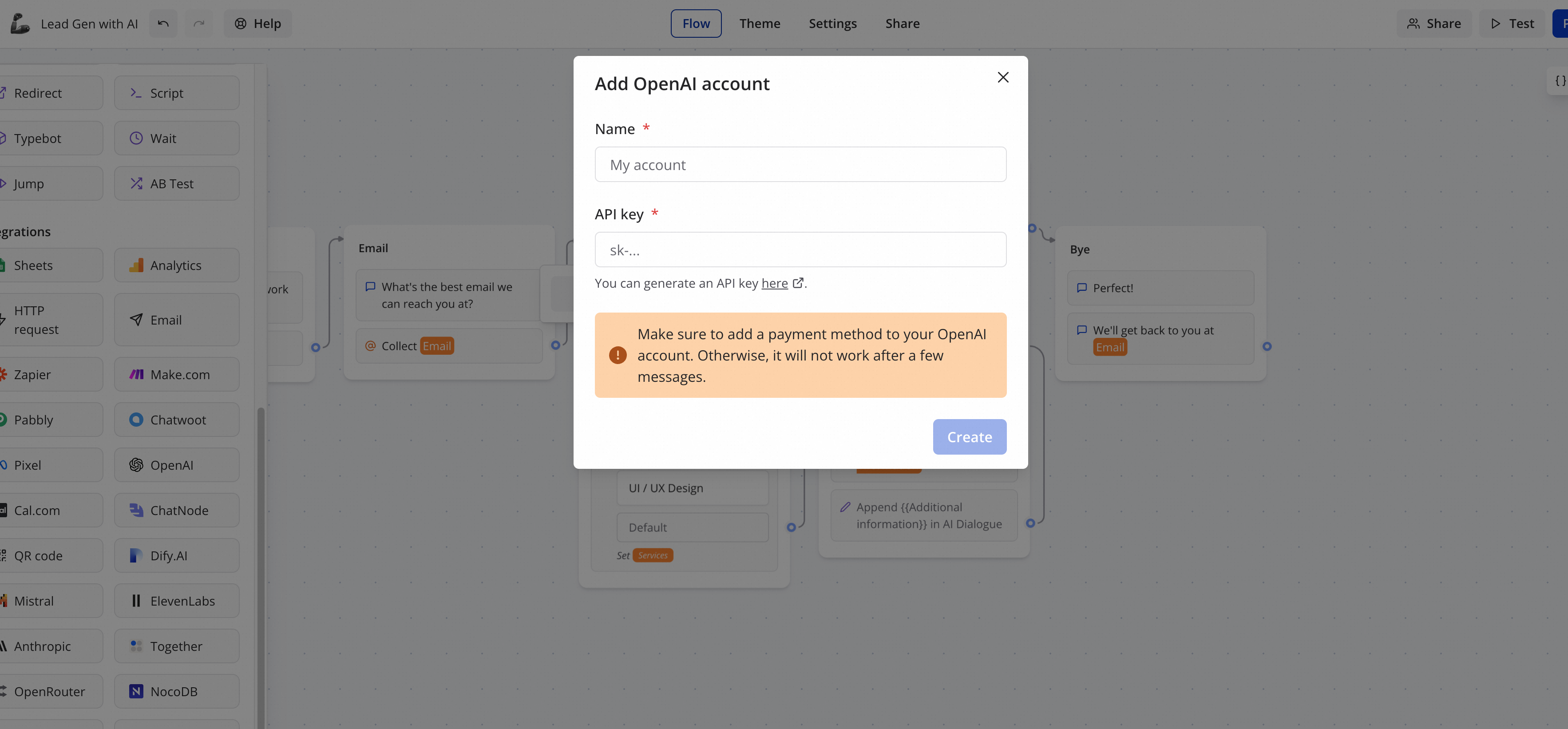Click the Wait clock icon
1568x729 pixels.
click(136, 138)
